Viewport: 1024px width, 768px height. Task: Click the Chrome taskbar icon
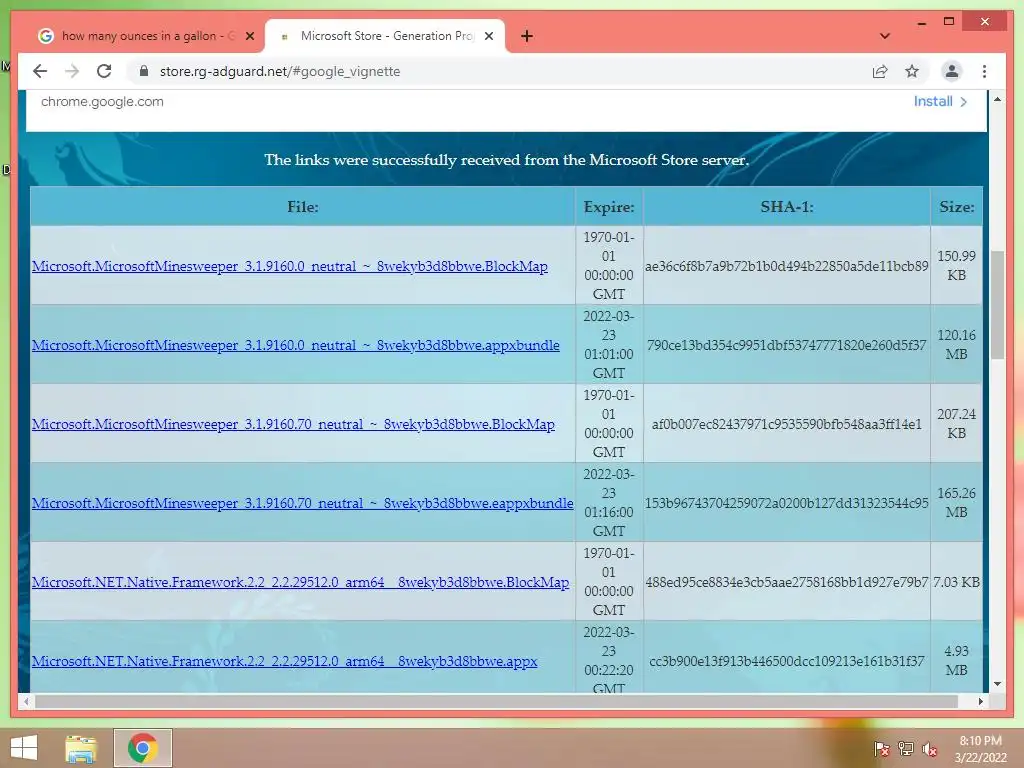point(142,748)
